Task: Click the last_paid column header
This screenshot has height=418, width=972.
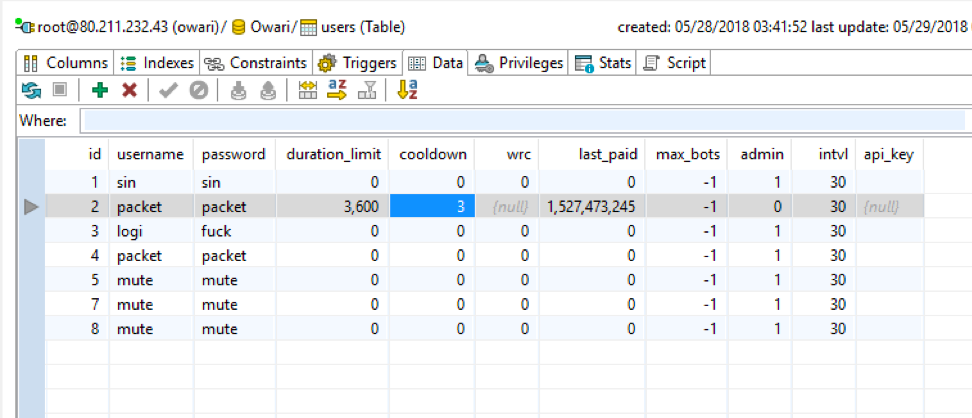Action: tap(606, 155)
